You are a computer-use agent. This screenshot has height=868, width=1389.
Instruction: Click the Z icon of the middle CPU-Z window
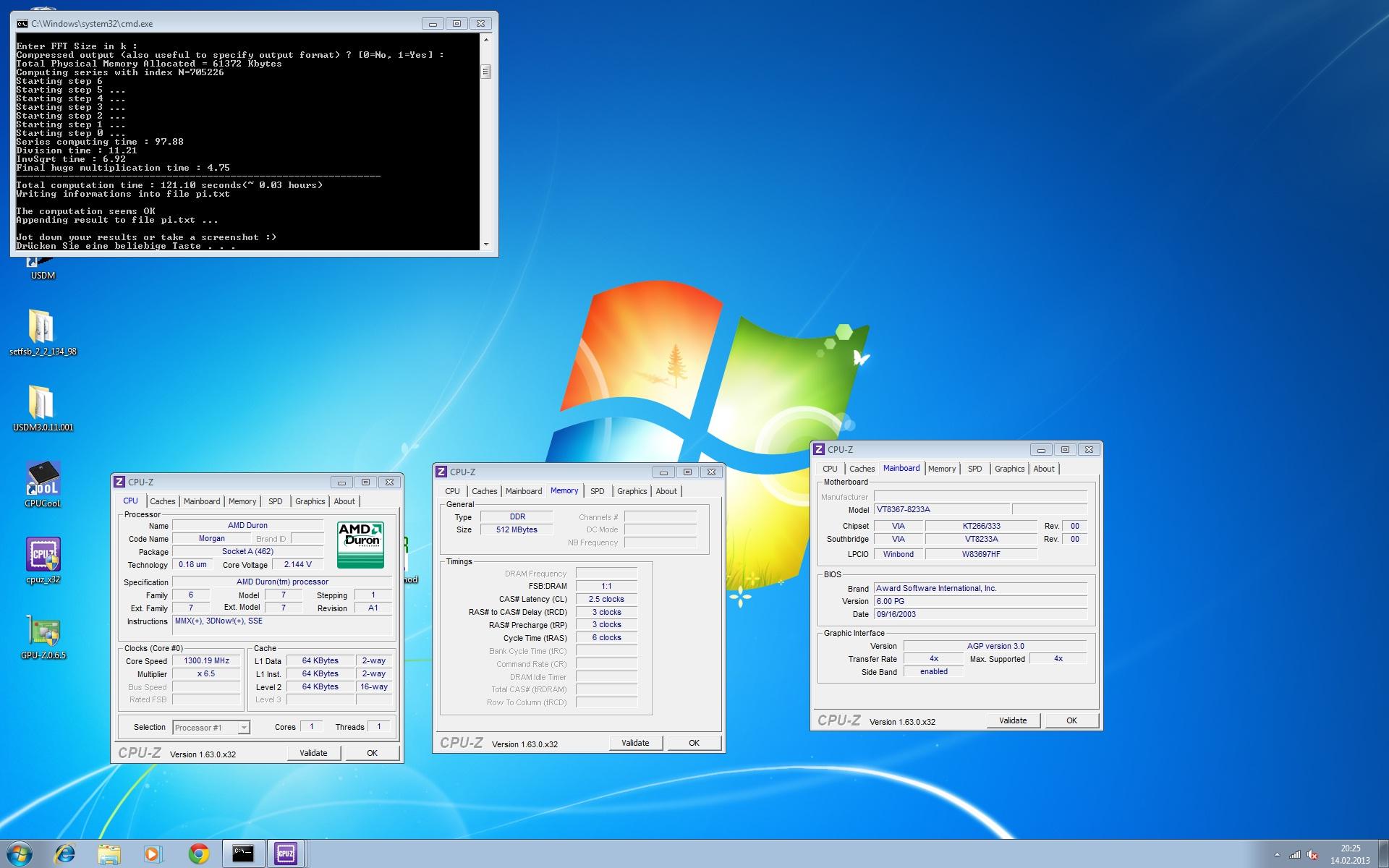[x=441, y=472]
